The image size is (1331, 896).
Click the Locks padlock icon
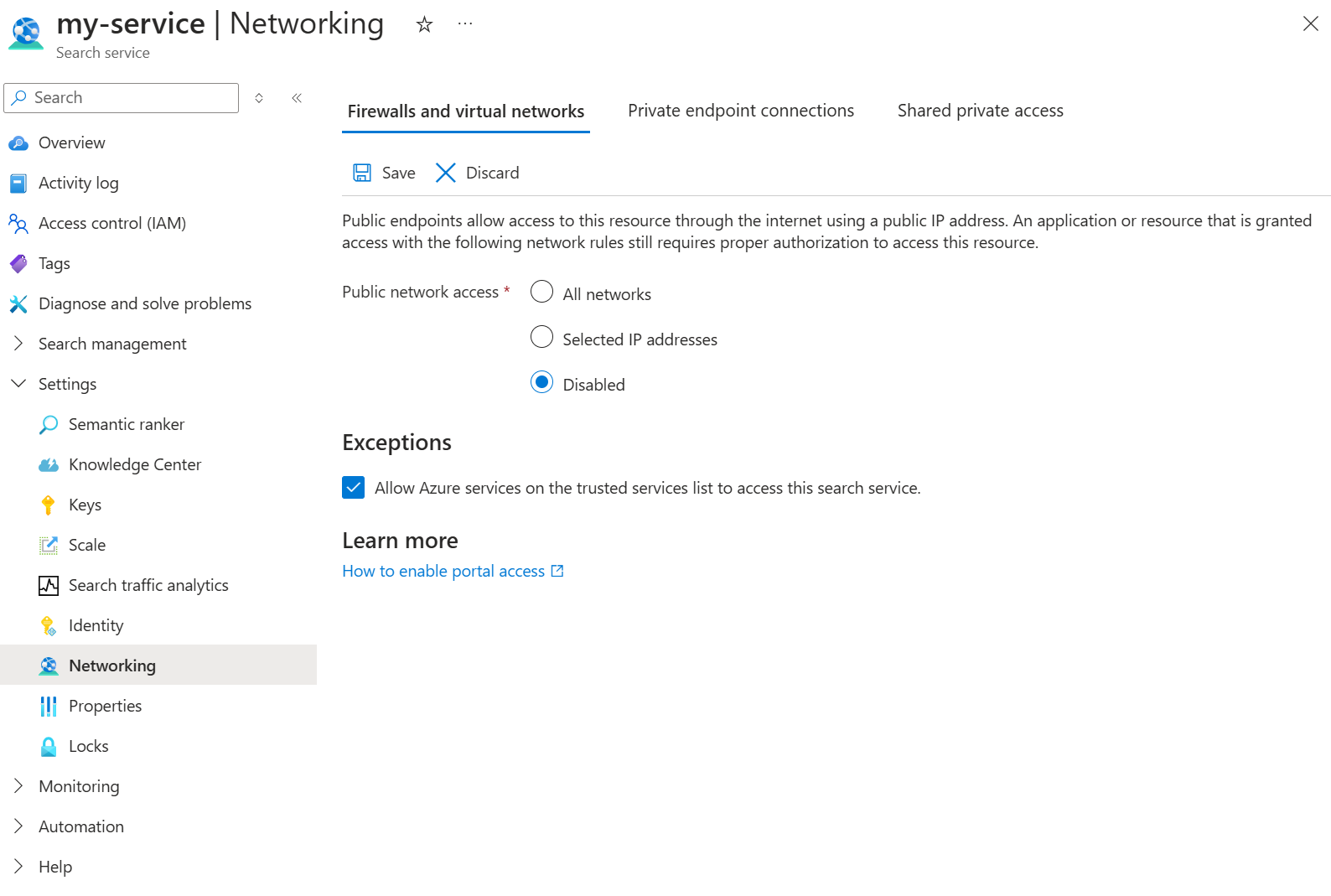click(49, 747)
